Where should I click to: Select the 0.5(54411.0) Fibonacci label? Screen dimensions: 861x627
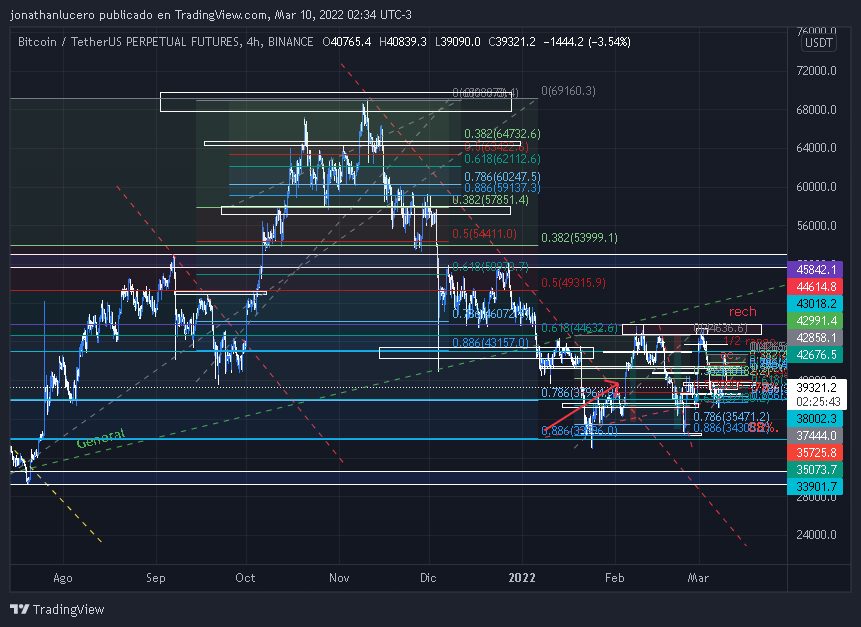click(x=484, y=234)
